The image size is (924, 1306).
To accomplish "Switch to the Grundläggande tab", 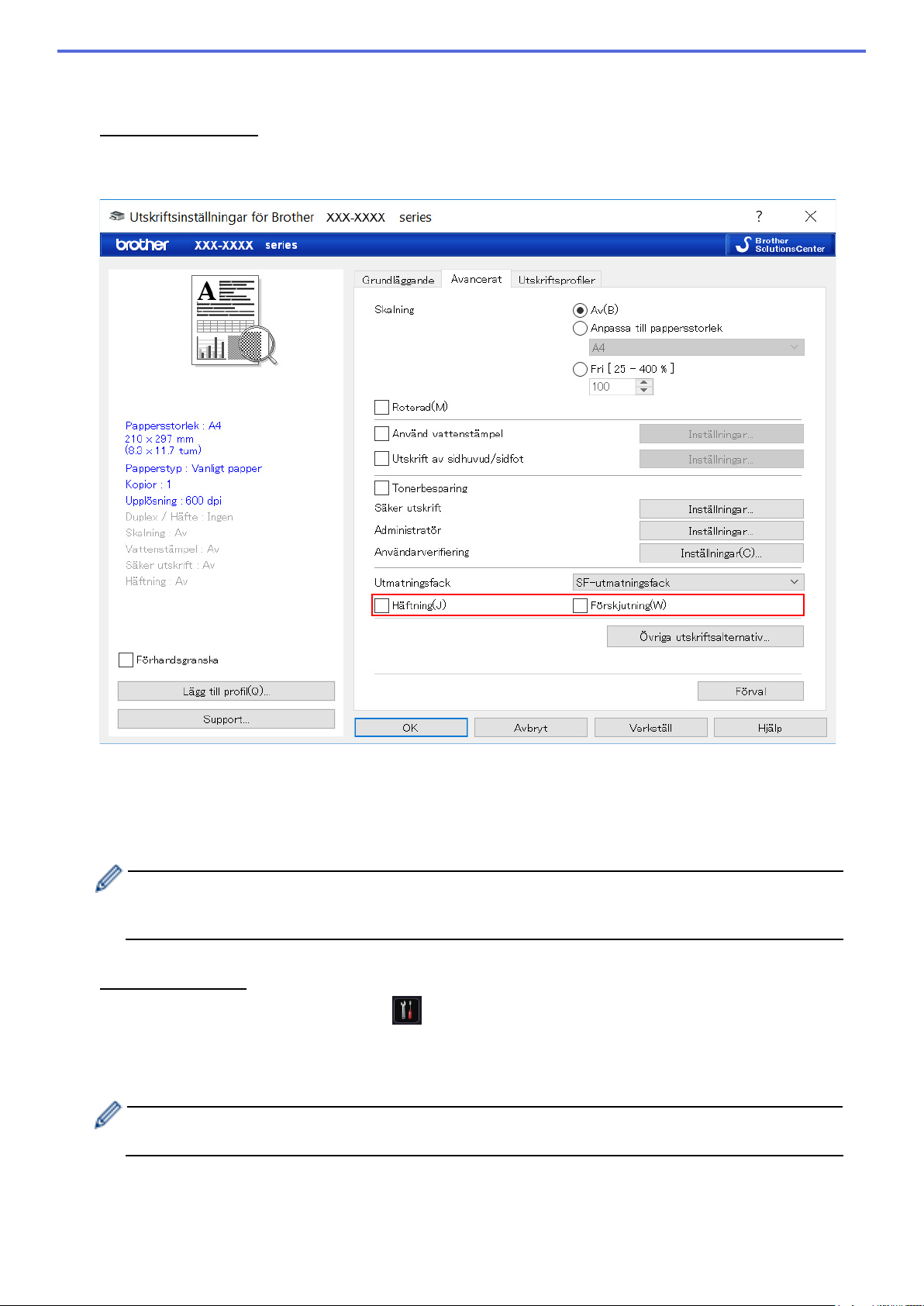I will click(x=398, y=280).
